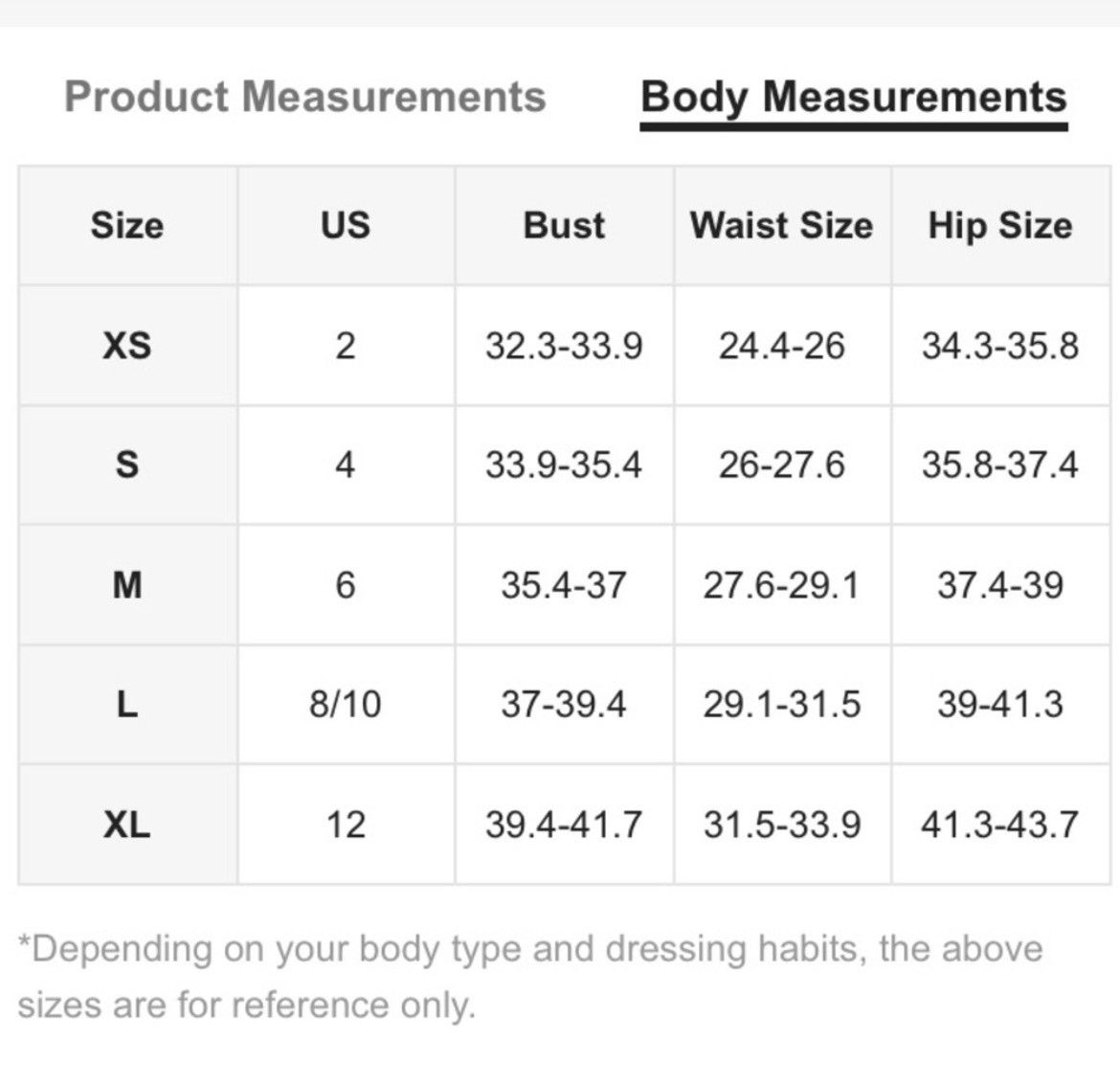Click the US size 12 cell
Image resolution: width=1120 pixels, height=1085 pixels.
[346, 825]
